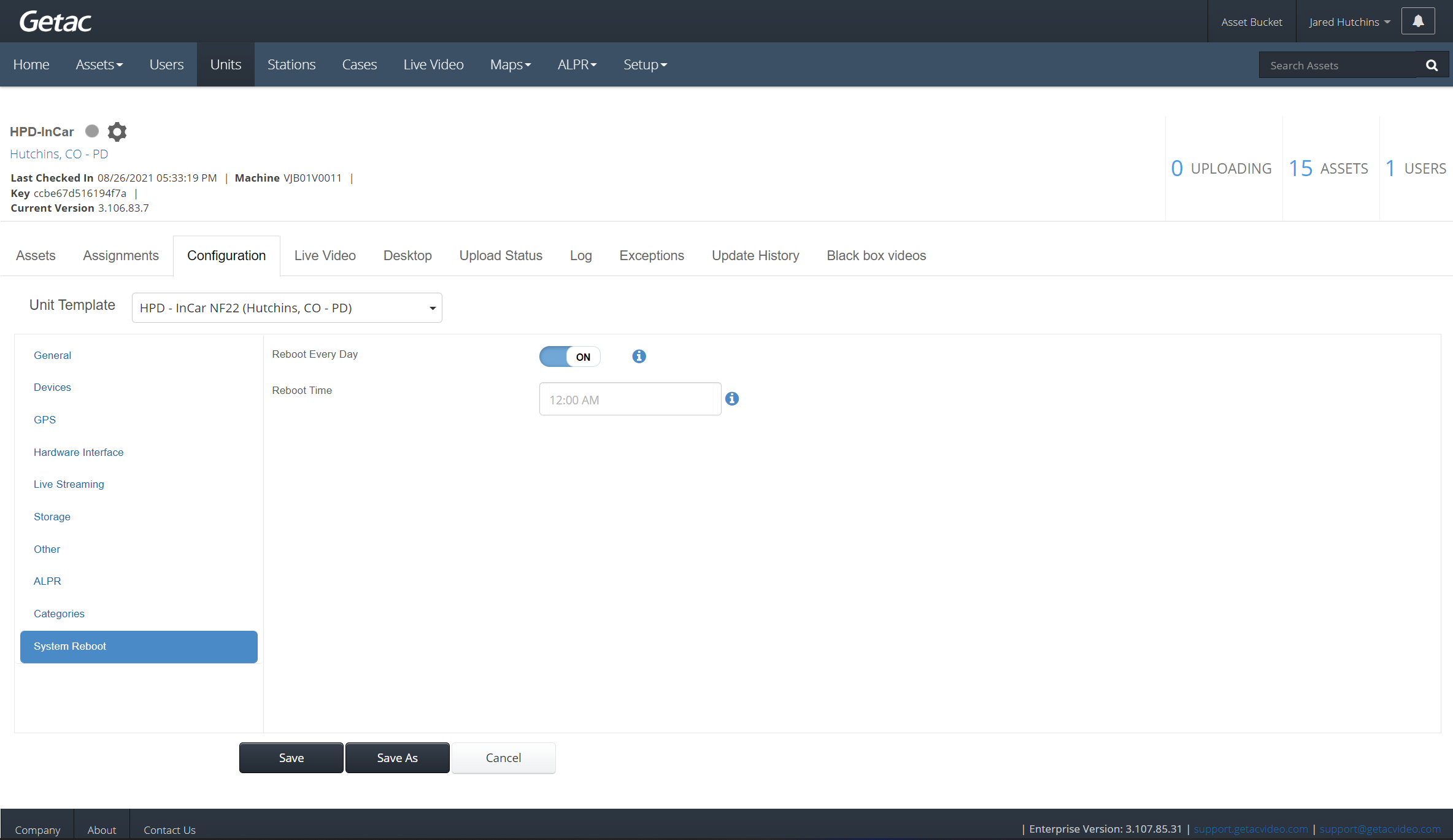Open General configuration section
This screenshot has width=1453, height=840.
52,355
